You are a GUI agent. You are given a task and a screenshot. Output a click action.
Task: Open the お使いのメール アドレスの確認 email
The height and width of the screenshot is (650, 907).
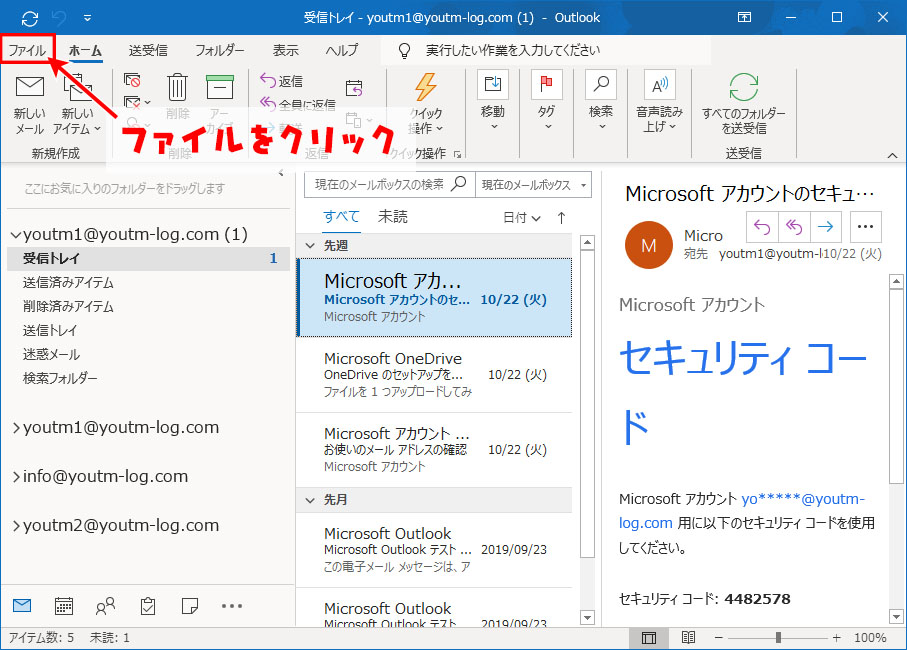(434, 450)
